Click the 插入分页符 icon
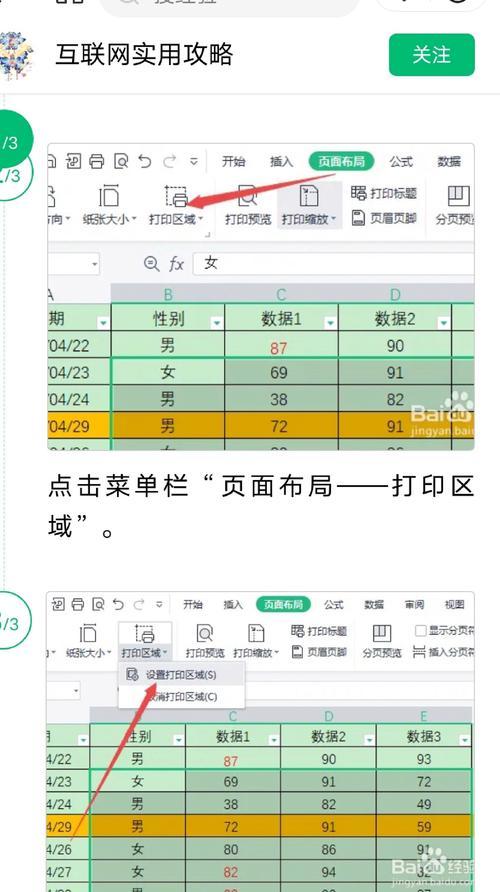The width and height of the screenshot is (500, 892). pos(419,652)
